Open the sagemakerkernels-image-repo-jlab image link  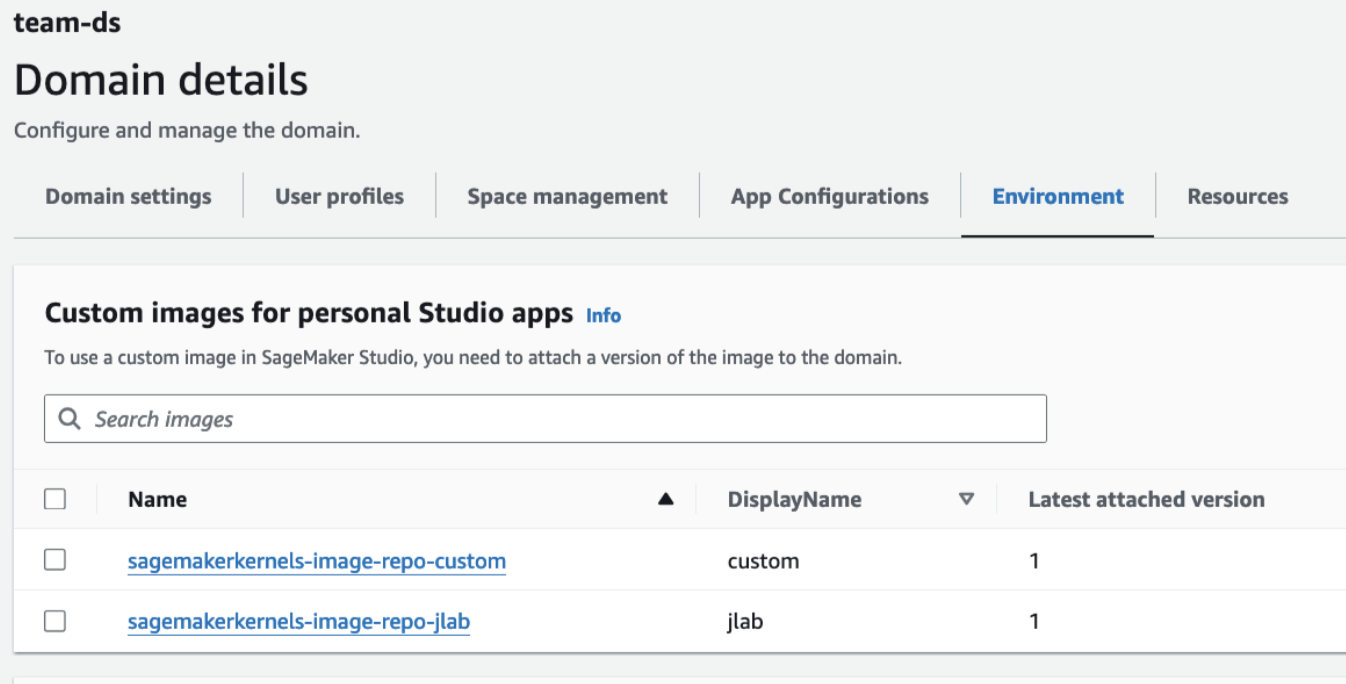tap(298, 621)
